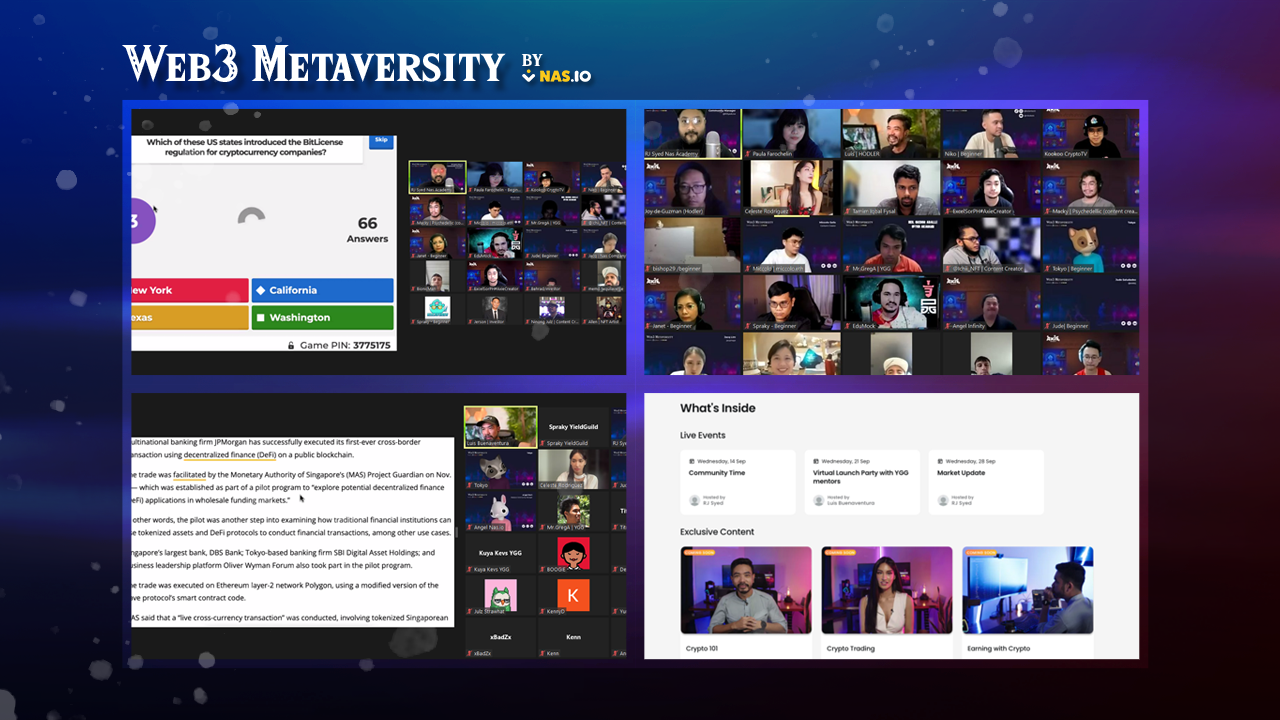1280x720 pixels.
Task: Select RJ Syed Nas Academy in the large gallery
Action: (x=693, y=134)
